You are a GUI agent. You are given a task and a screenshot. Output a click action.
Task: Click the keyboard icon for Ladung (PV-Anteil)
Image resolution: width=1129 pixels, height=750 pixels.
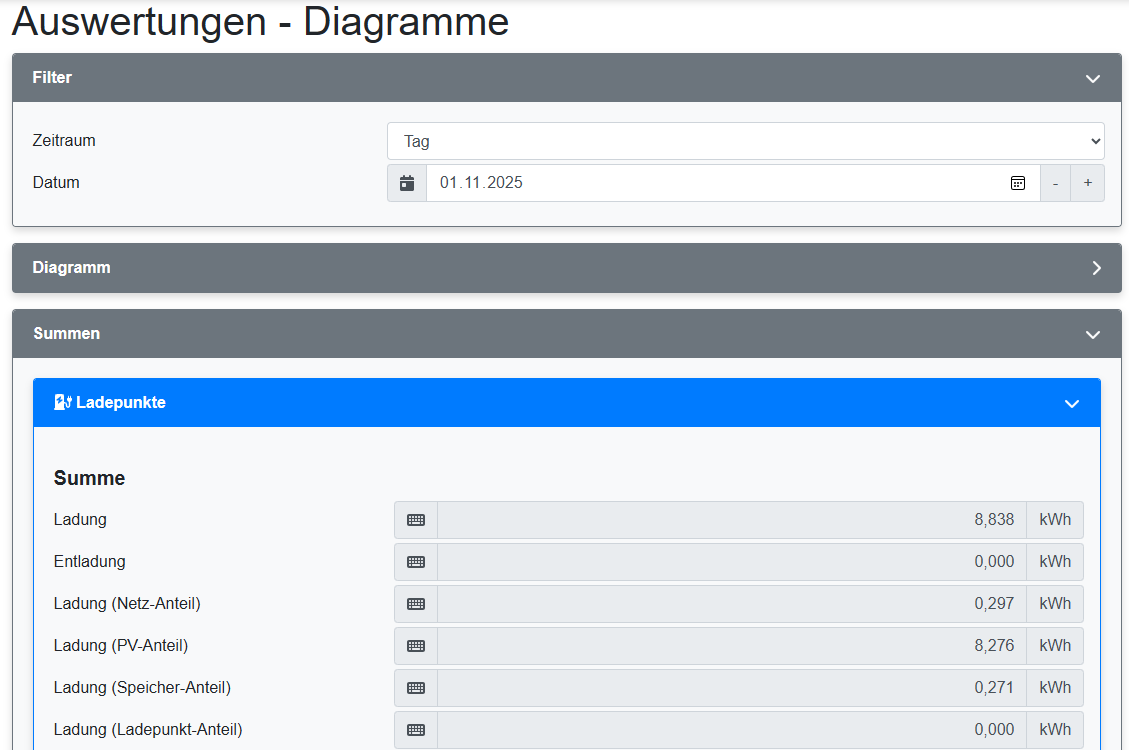tap(415, 645)
